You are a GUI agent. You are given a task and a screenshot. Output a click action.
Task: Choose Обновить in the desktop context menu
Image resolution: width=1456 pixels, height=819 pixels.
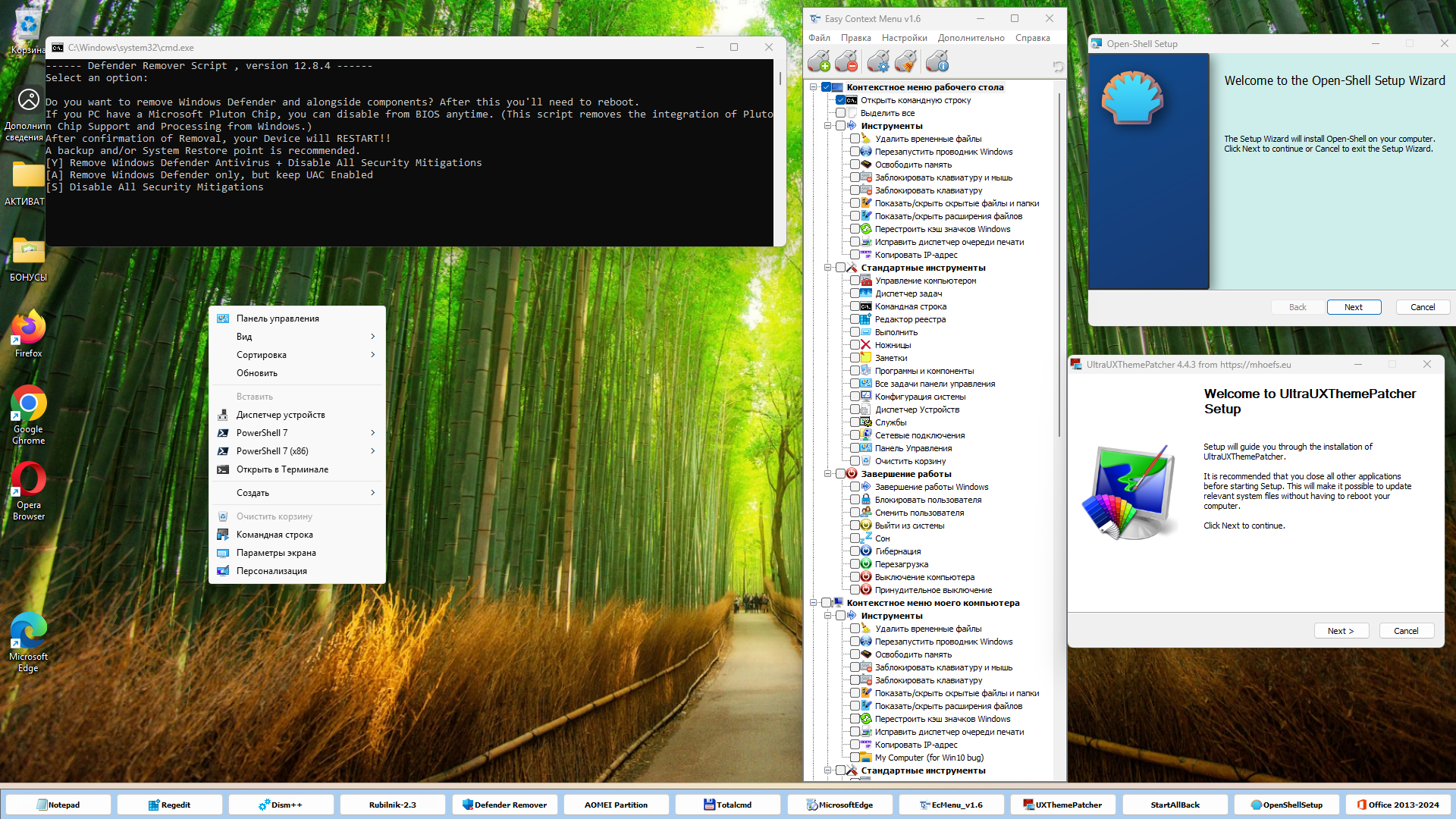[x=297, y=373]
